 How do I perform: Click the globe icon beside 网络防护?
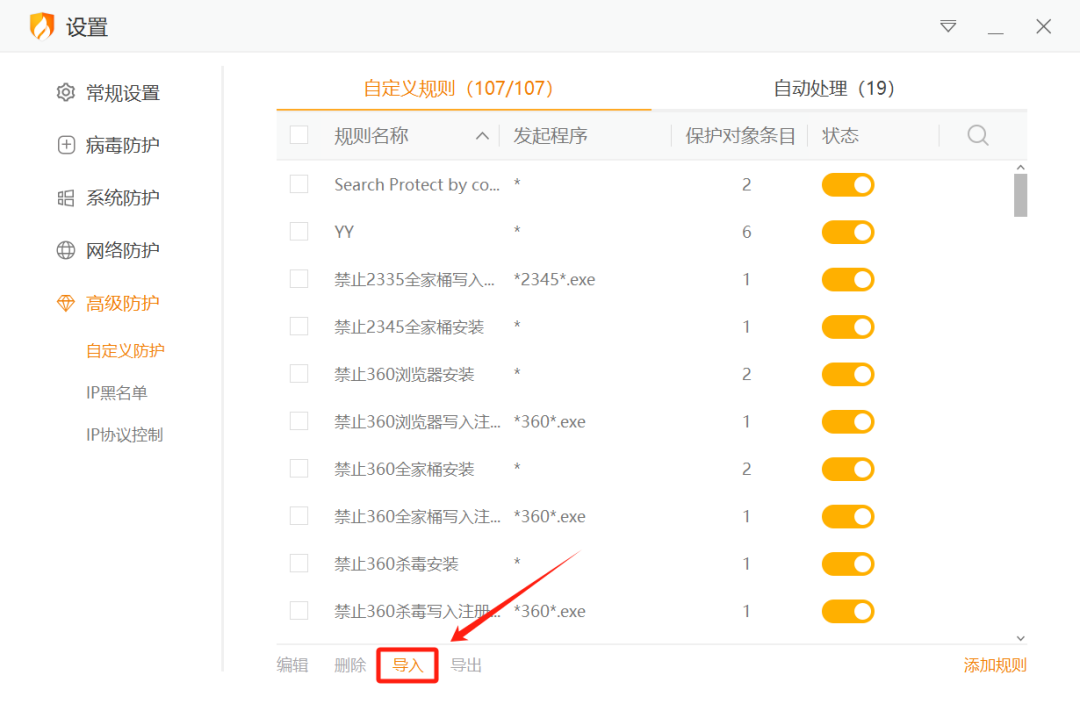click(65, 250)
